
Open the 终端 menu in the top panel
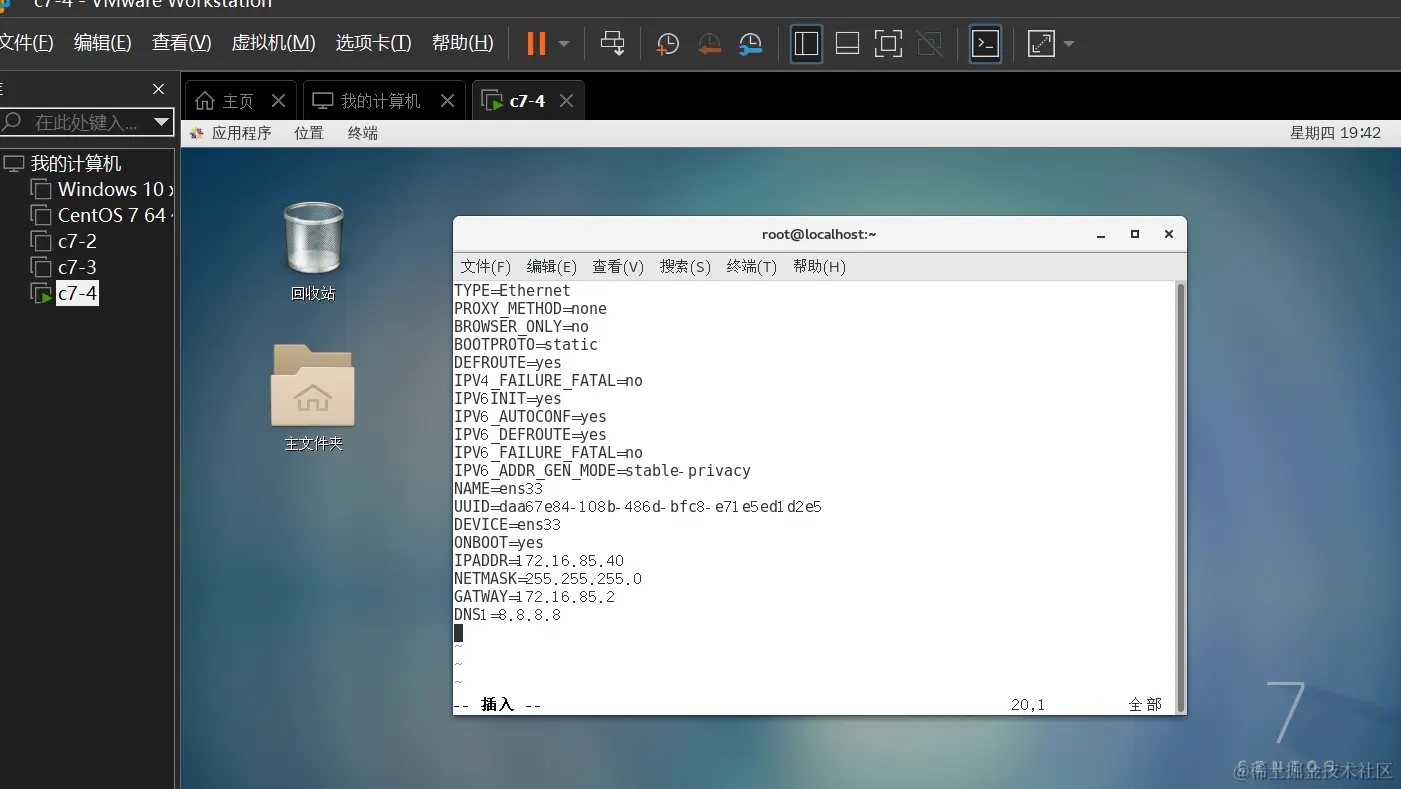pyautogui.click(x=363, y=133)
